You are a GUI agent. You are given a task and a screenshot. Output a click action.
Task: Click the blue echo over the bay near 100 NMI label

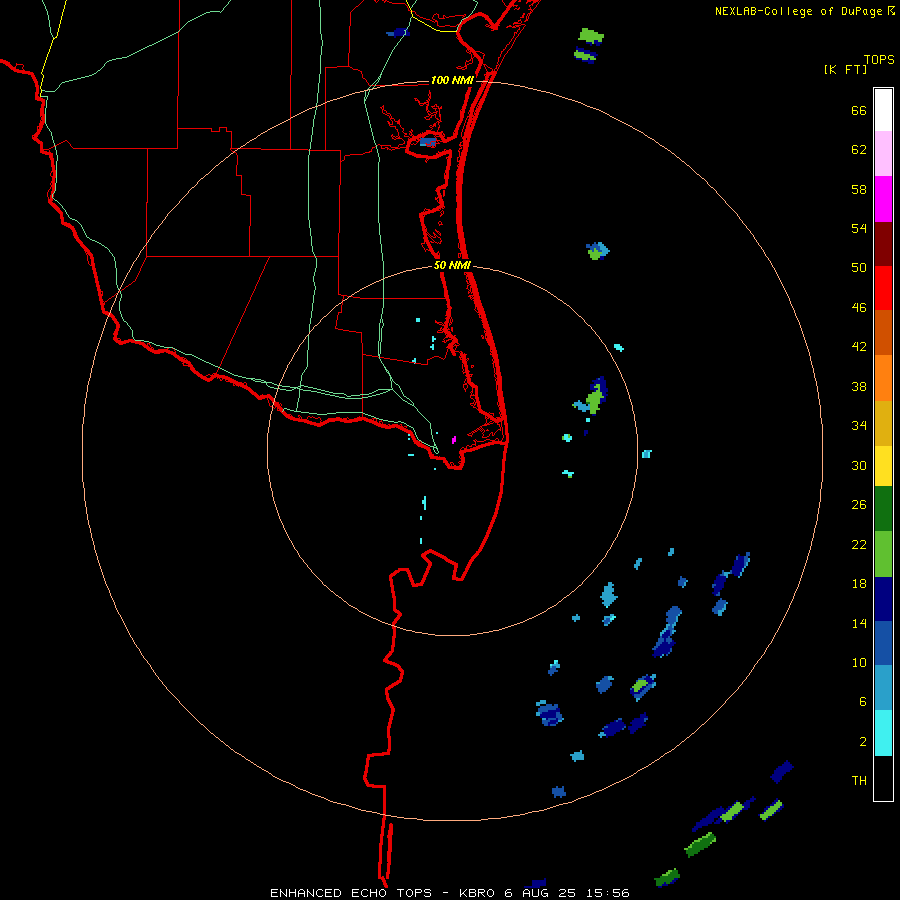point(428,141)
